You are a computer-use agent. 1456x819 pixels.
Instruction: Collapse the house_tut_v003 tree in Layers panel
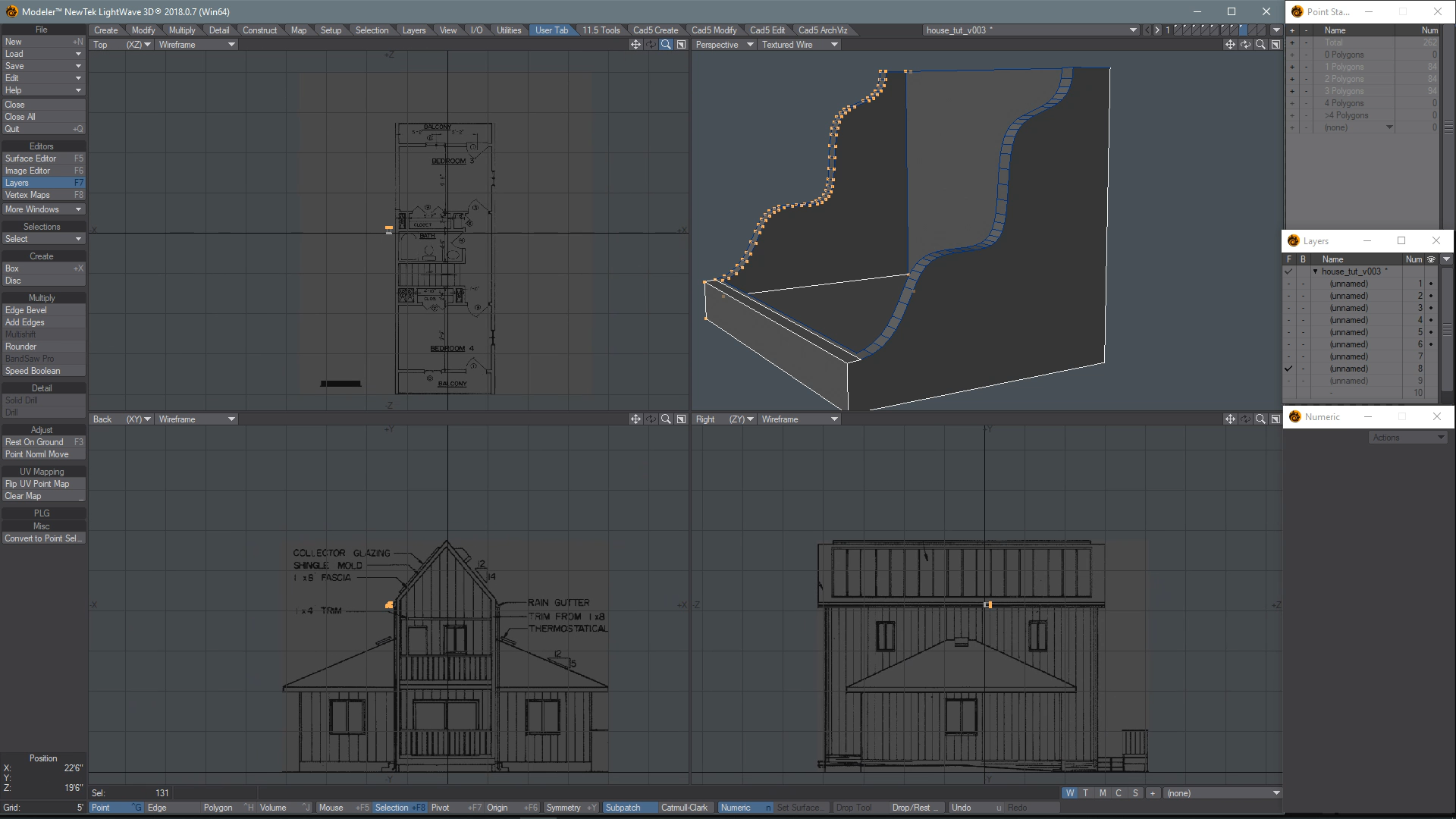tap(1315, 271)
